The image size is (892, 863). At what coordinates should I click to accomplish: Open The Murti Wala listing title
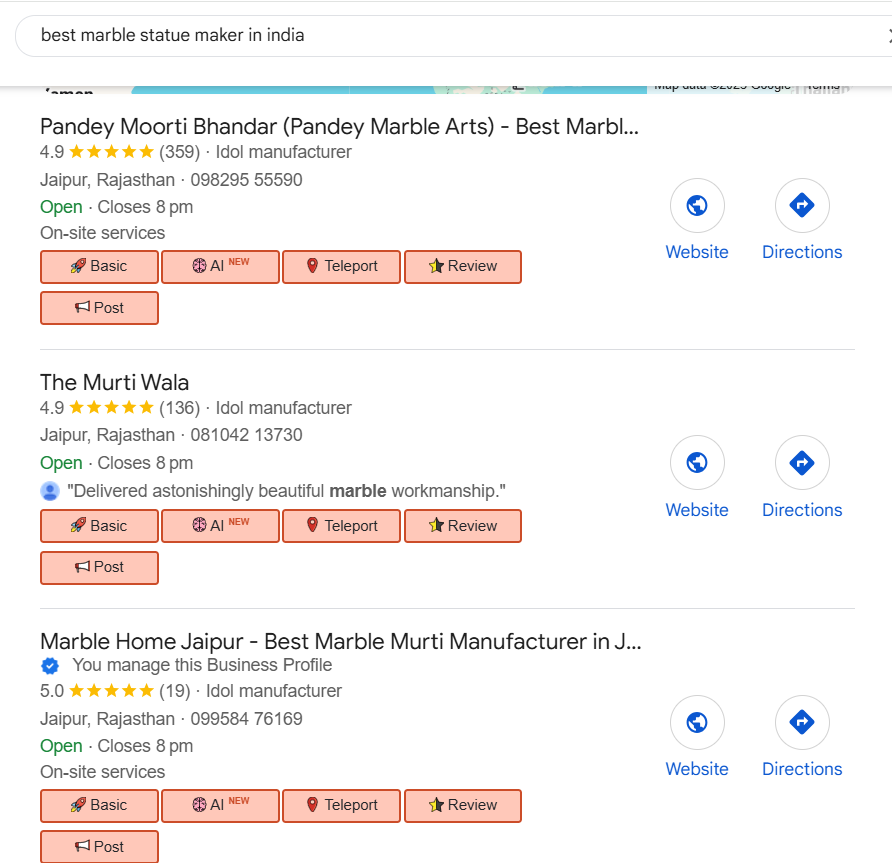tap(114, 383)
